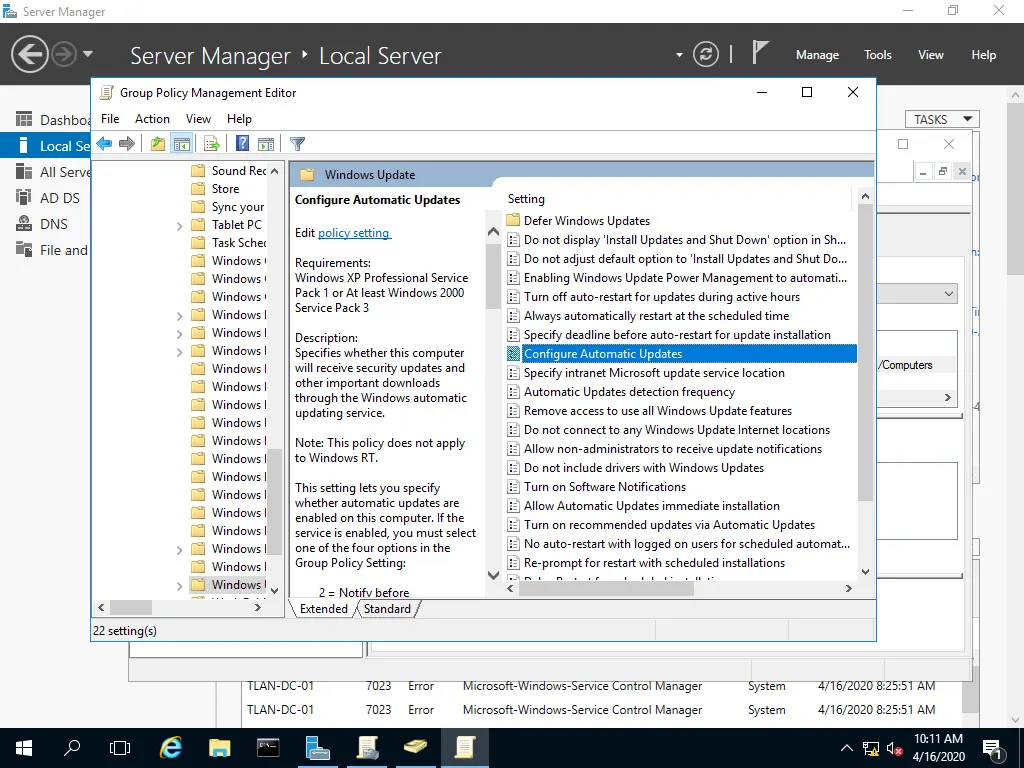1024x768 pixels.
Task: Go up one level using folder-up icon
Action: click(157, 144)
